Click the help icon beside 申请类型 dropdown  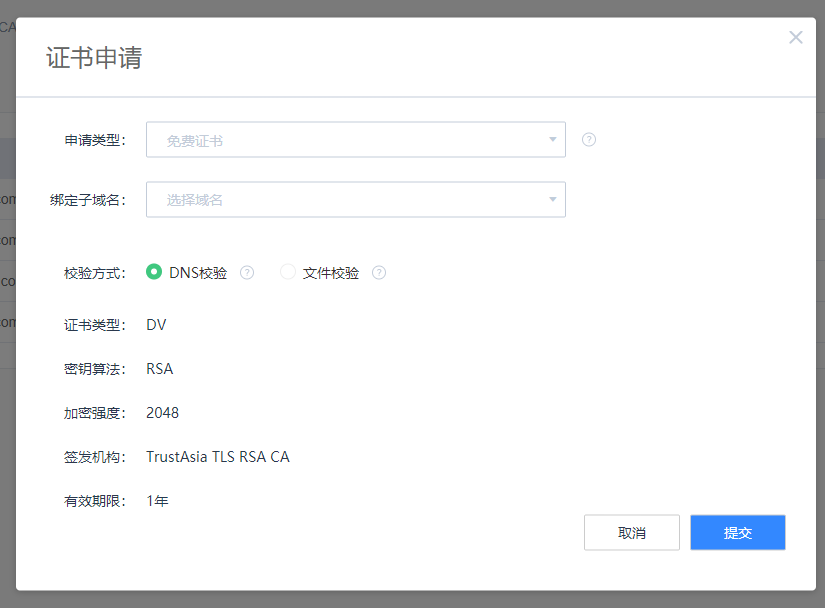click(588, 139)
